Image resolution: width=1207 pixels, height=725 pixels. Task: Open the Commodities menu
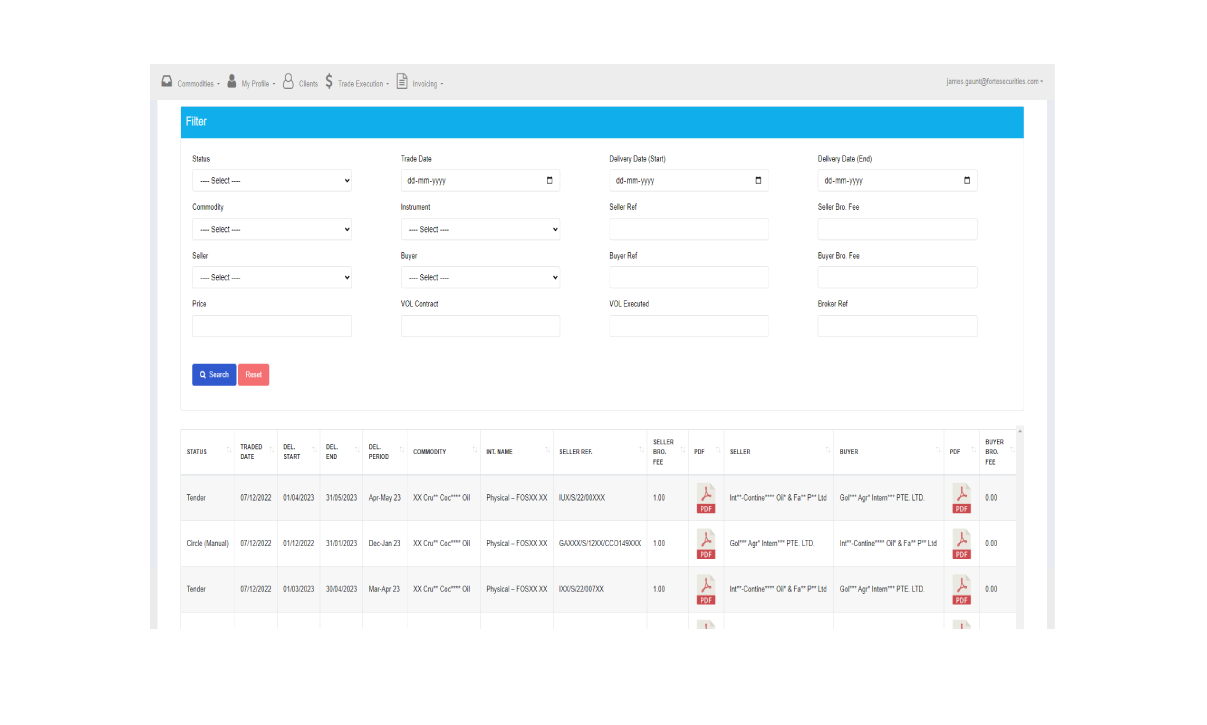(x=190, y=83)
